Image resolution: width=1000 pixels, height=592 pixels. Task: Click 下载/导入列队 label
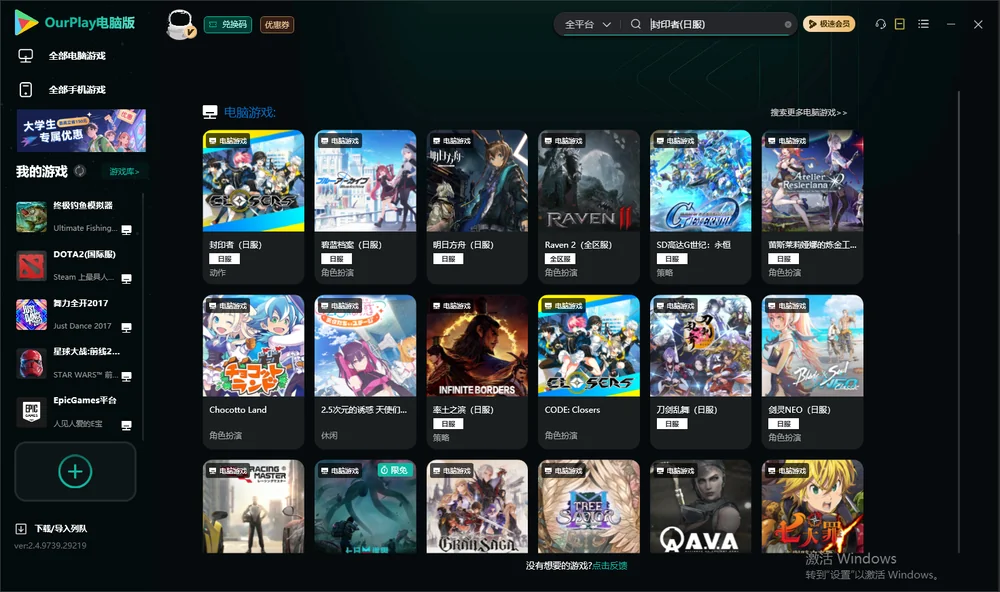click(x=61, y=528)
